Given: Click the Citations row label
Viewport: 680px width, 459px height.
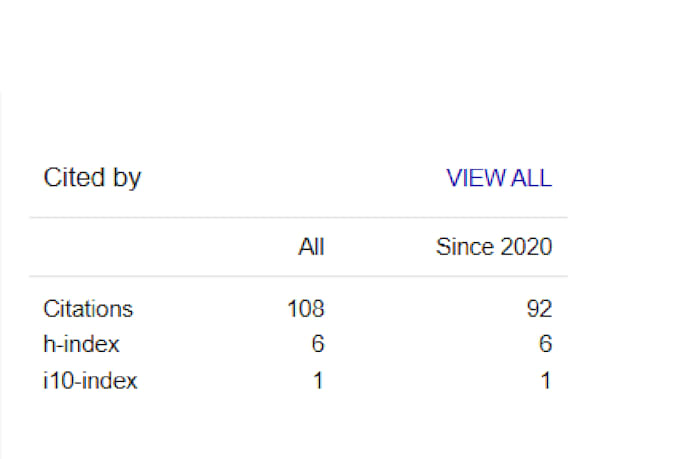Looking at the screenshot, I should [88, 309].
